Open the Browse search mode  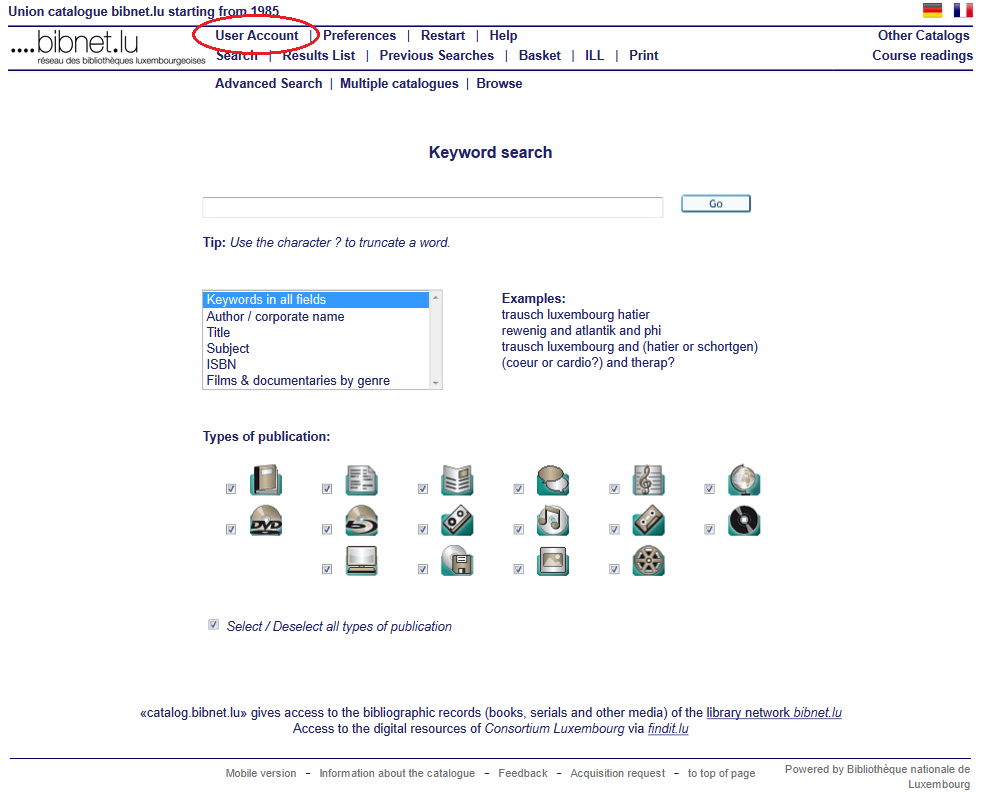pyautogui.click(x=499, y=83)
